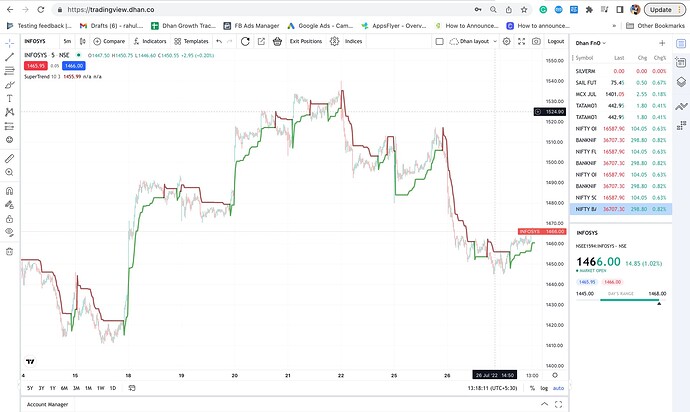This screenshot has height=412, width=690.
Task: Click the redo arrow
Action: click(229, 41)
